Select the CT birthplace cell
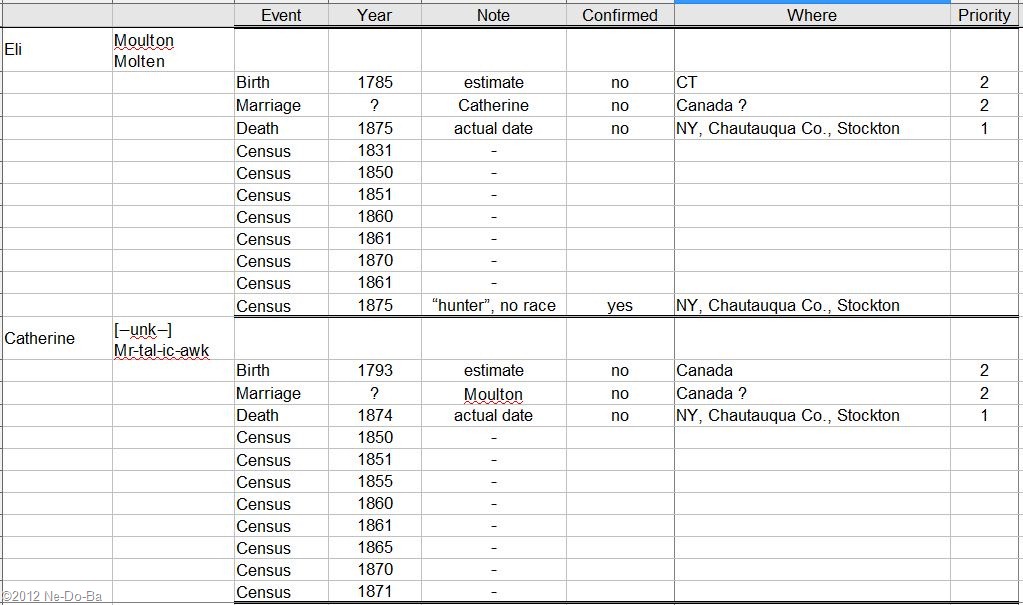Image resolution: width=1023 pixels, height=605 pixels. (812, 83)
